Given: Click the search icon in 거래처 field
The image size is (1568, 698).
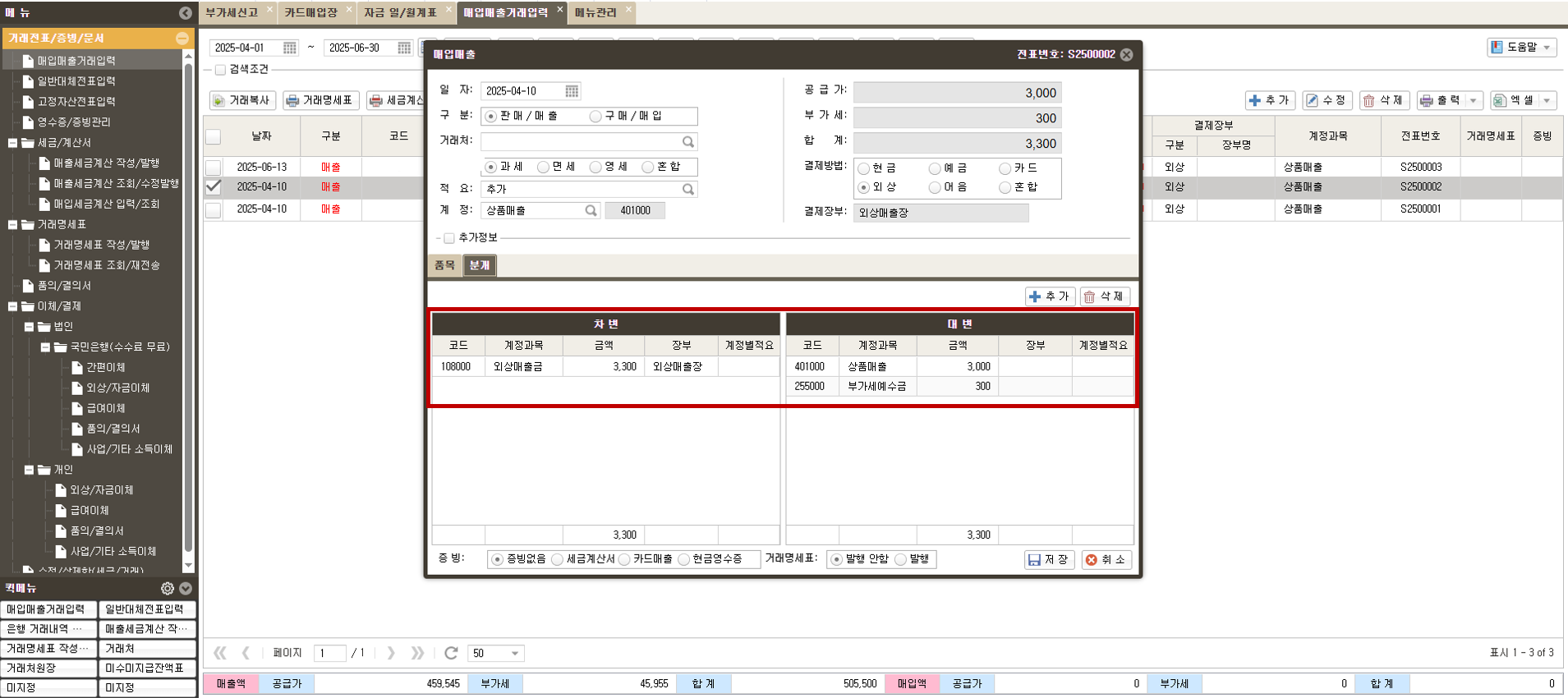Looking at the screenshot, I should pos(688,141).
